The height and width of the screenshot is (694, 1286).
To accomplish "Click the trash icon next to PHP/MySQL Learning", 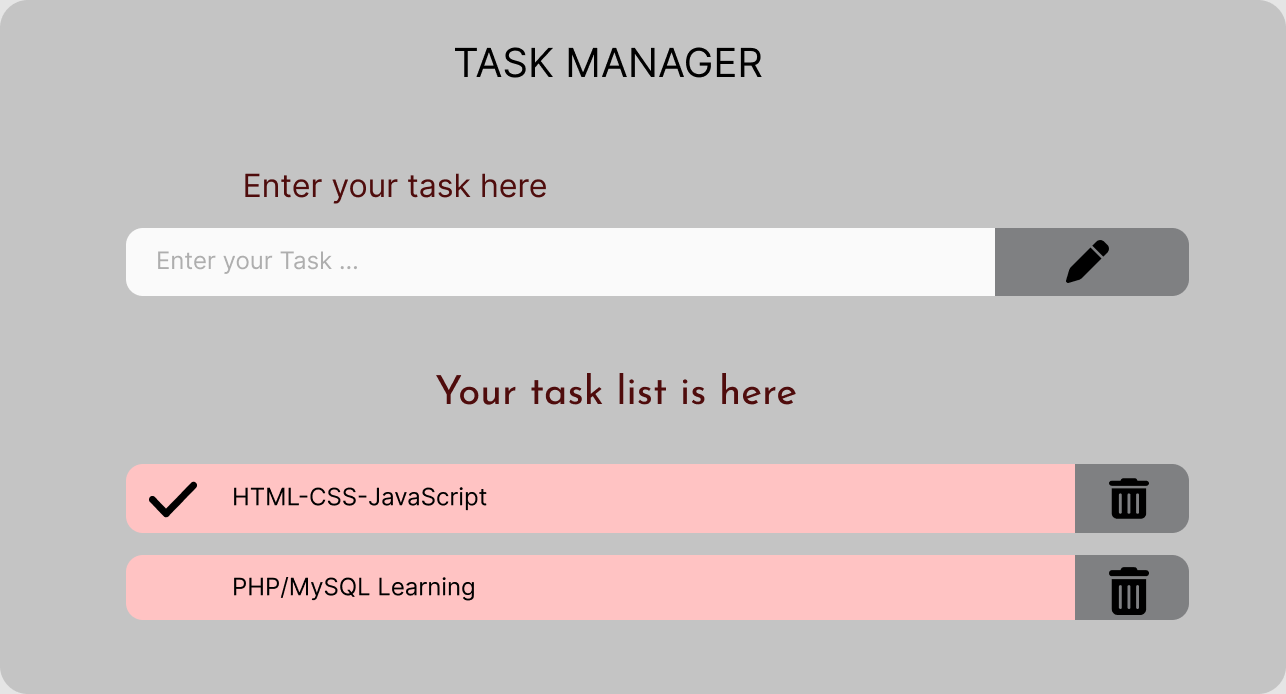I will 1130,588.
